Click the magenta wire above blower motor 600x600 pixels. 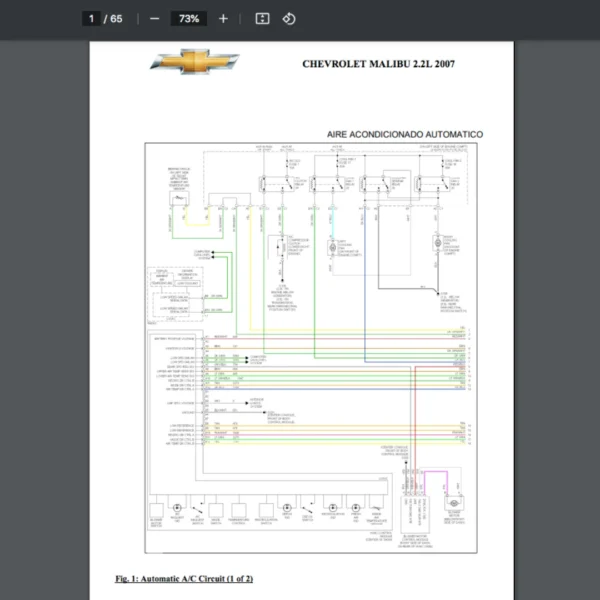[x=436, y=471]
